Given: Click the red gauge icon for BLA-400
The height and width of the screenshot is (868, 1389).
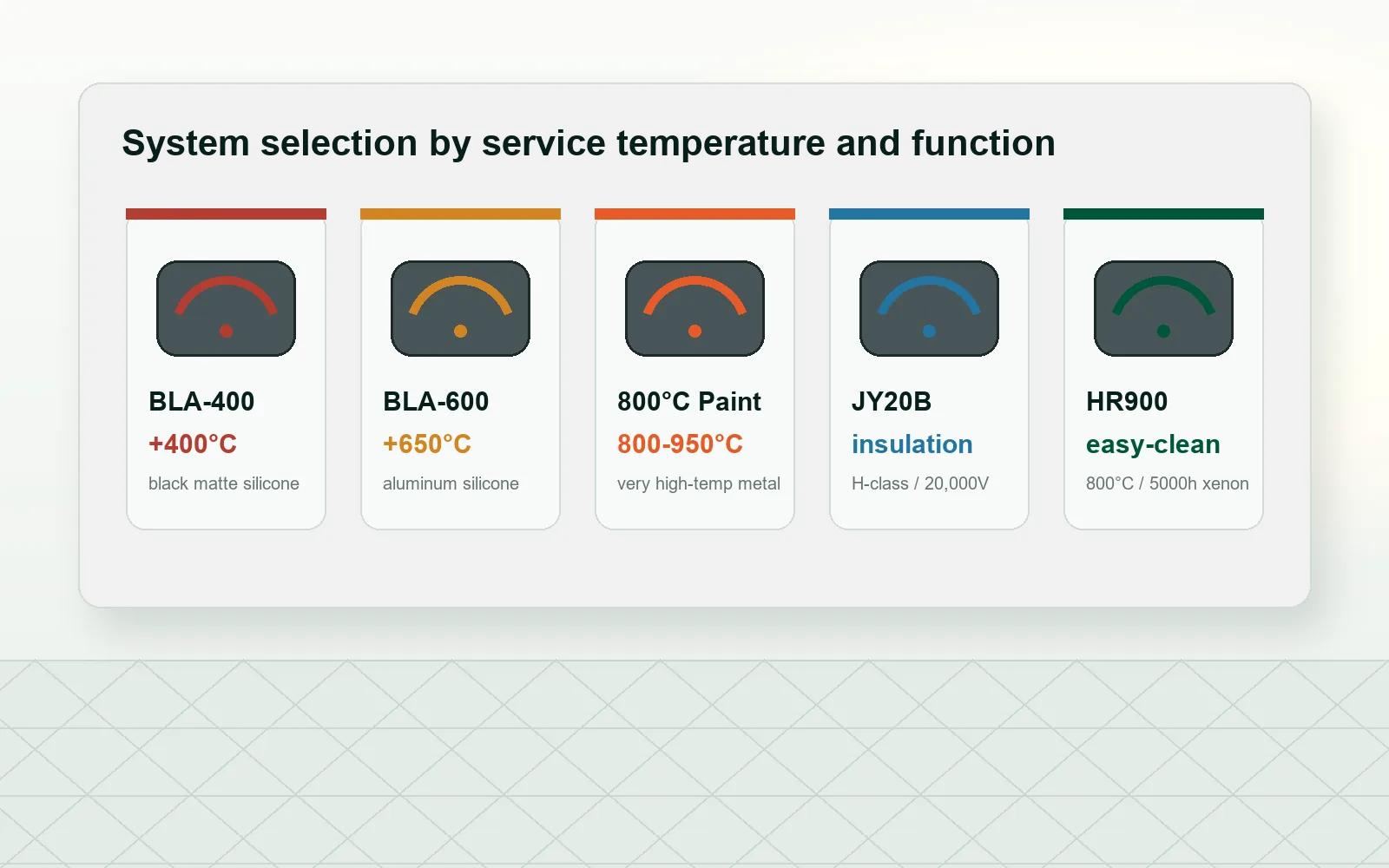Looking at the screenshot, I should [x=226, y=308].
